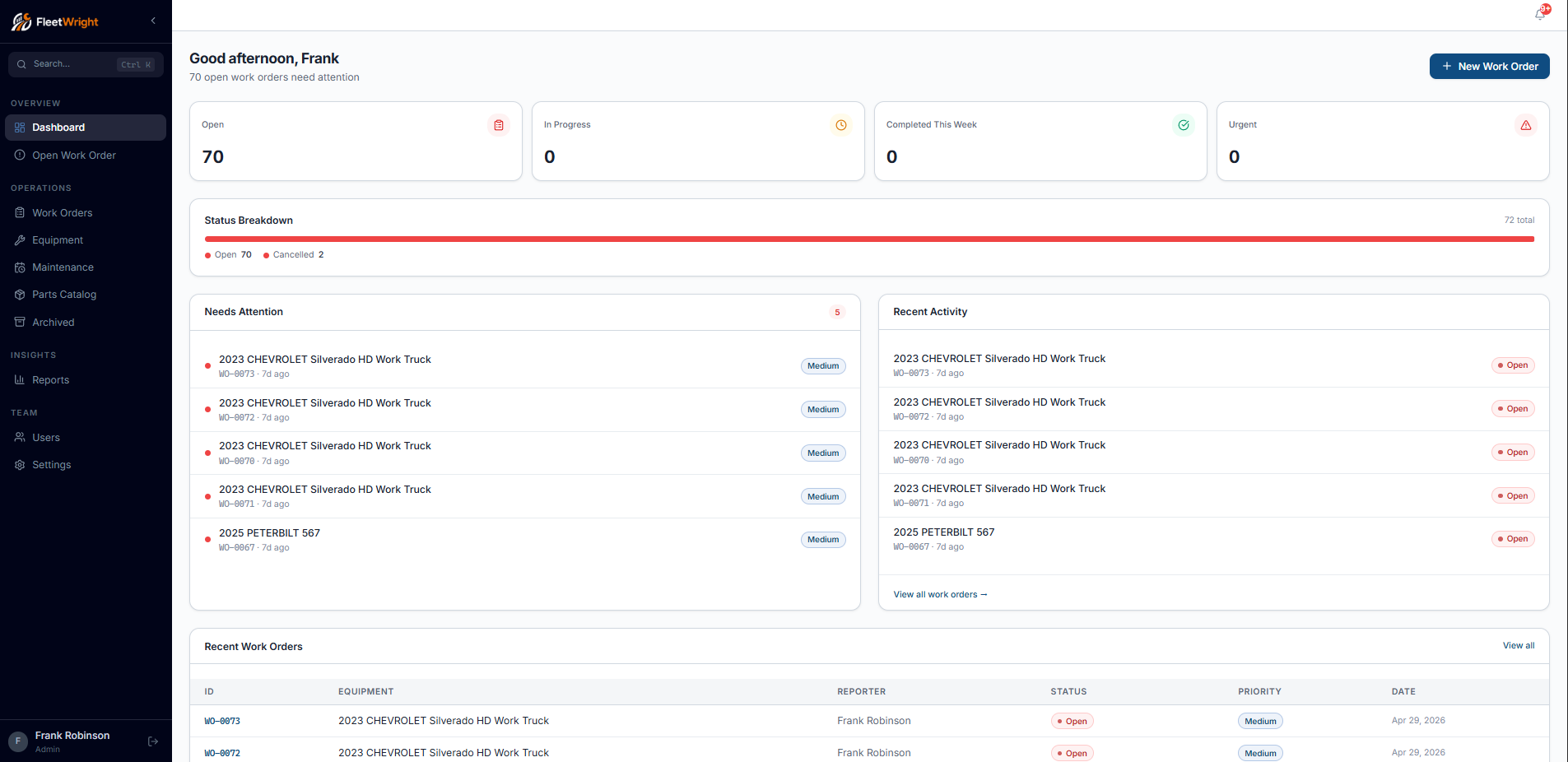Open WO-0072 in Needs Attention
Image resolution: width=1568 pixels, height=762 pixels.
pyautogui.click(x=525, y=410)
